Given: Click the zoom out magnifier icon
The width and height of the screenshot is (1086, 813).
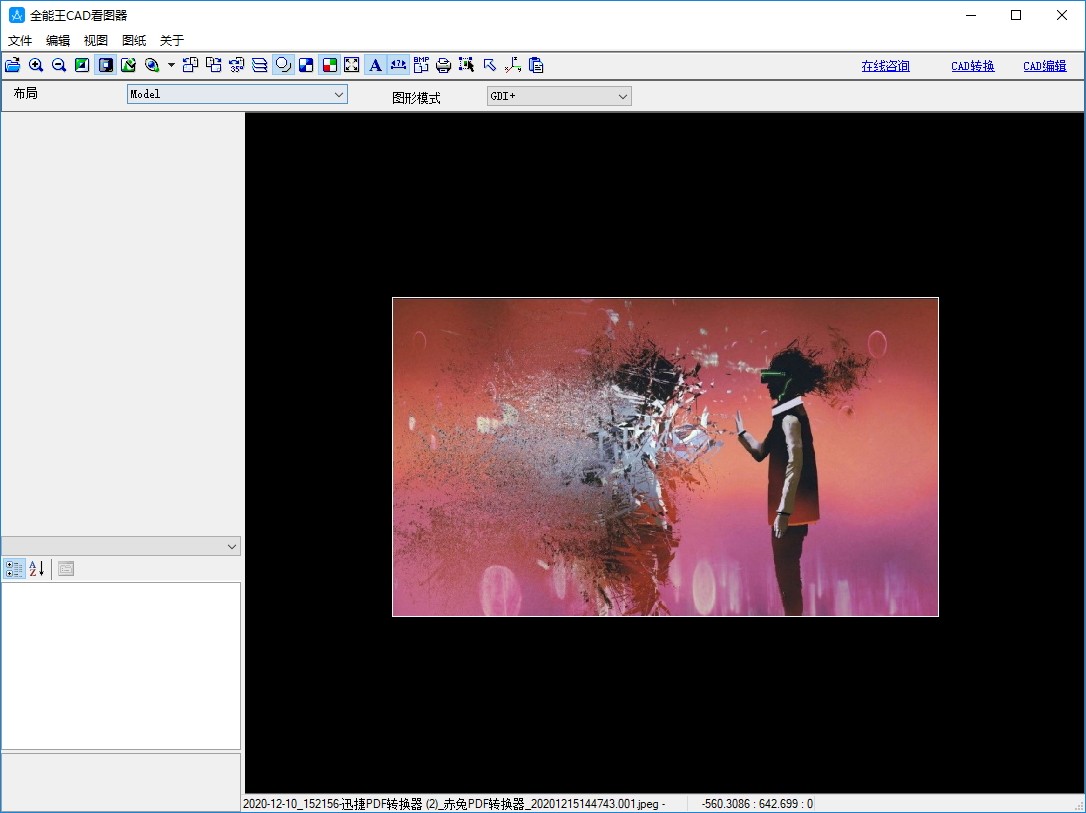Looking at the screenshot, I should [x=59, y=66].
